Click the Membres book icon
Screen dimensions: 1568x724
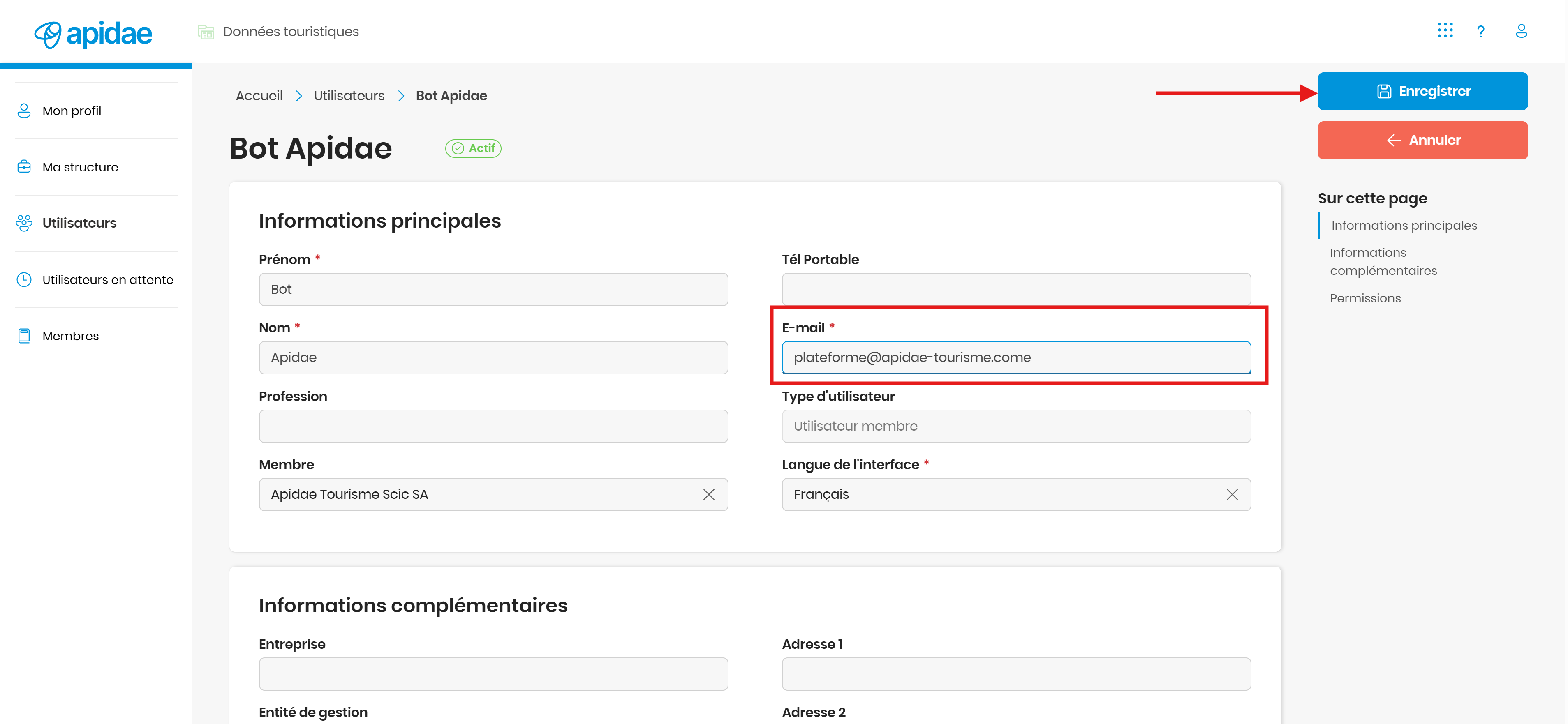[x=24, y=336]
